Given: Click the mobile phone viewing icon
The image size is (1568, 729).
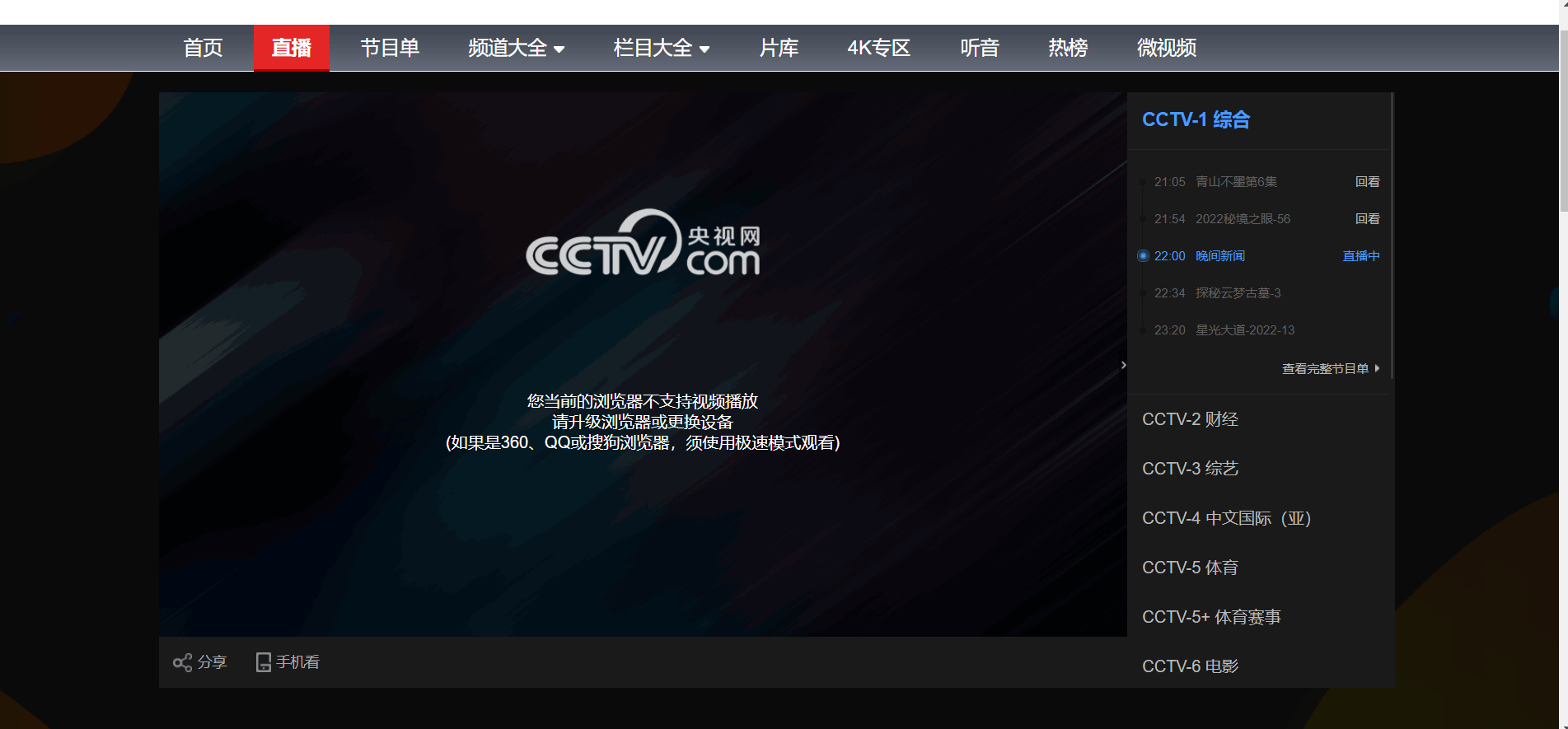Looking at the screenshot, I should click(264, 662).
